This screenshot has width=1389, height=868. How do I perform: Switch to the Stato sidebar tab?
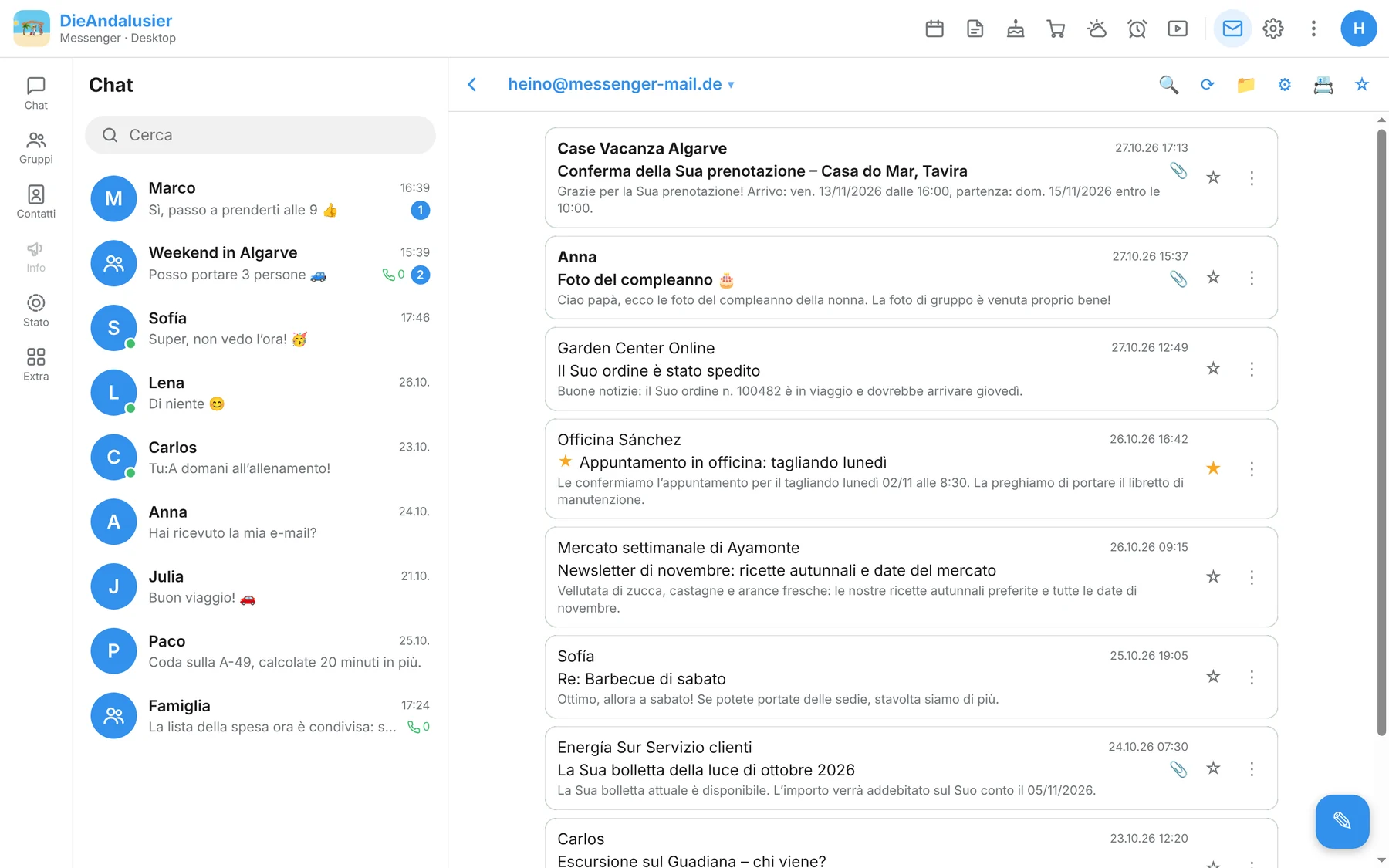tap(36, 310)
